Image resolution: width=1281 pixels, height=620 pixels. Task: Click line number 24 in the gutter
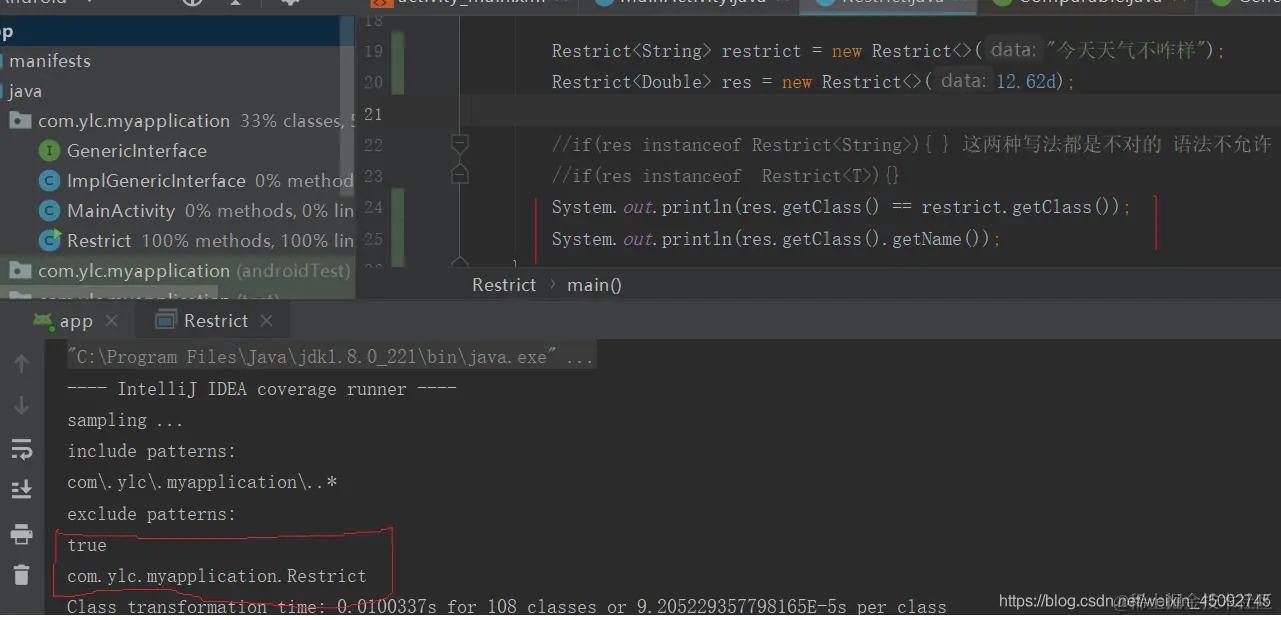pyautogui.click(x=373, y=208)
